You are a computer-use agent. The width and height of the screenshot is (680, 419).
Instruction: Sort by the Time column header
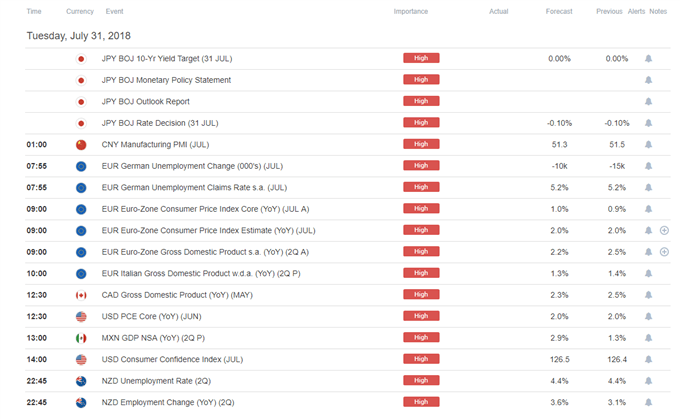click(x=34, y=11)
